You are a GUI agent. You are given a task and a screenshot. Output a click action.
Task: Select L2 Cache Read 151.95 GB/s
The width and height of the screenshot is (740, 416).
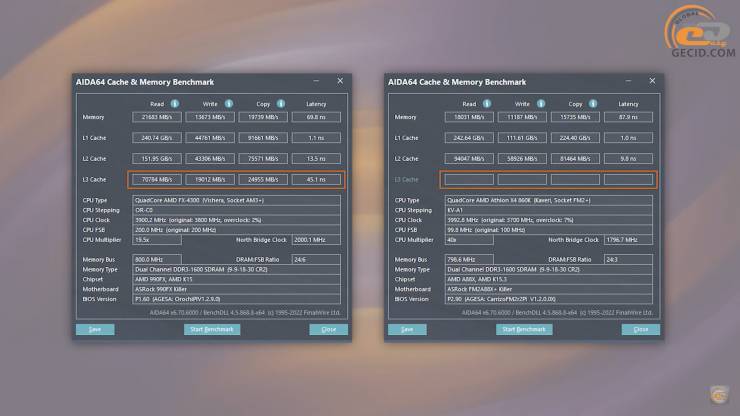(x=157, y=159)
